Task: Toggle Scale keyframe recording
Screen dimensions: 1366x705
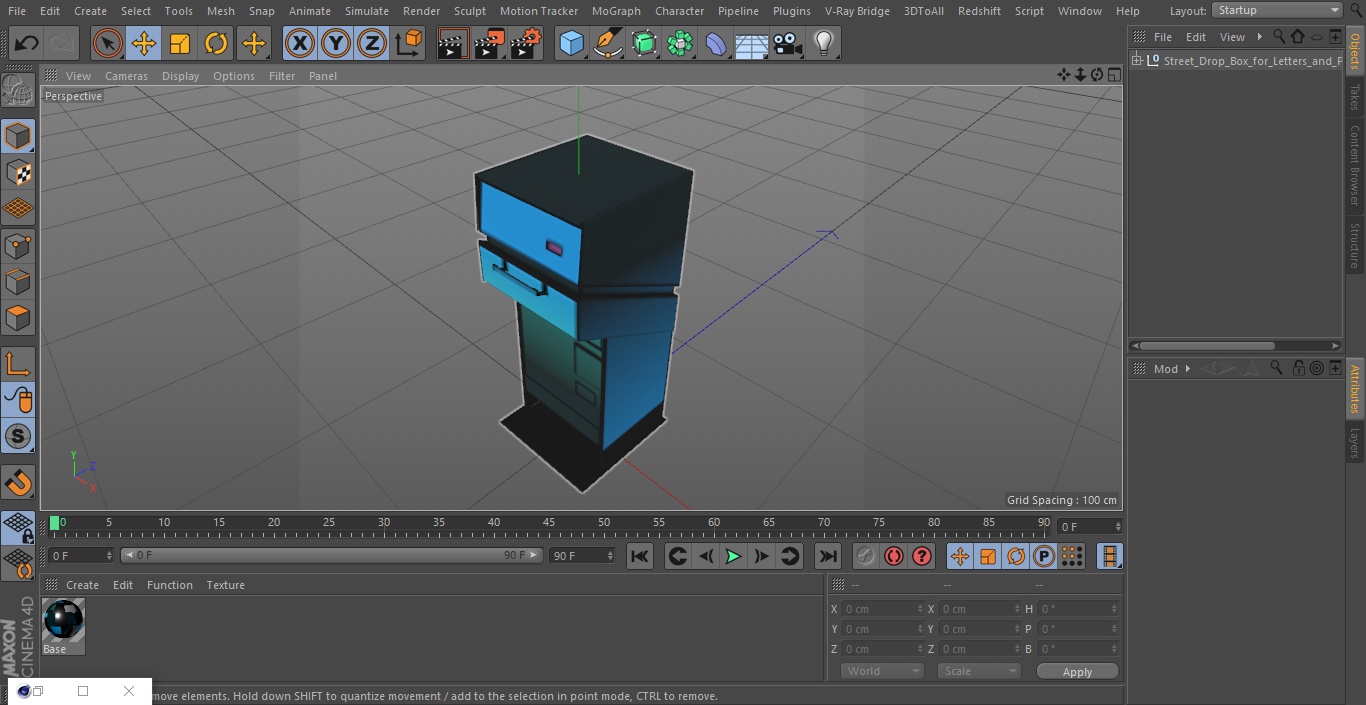Action: 988,556
